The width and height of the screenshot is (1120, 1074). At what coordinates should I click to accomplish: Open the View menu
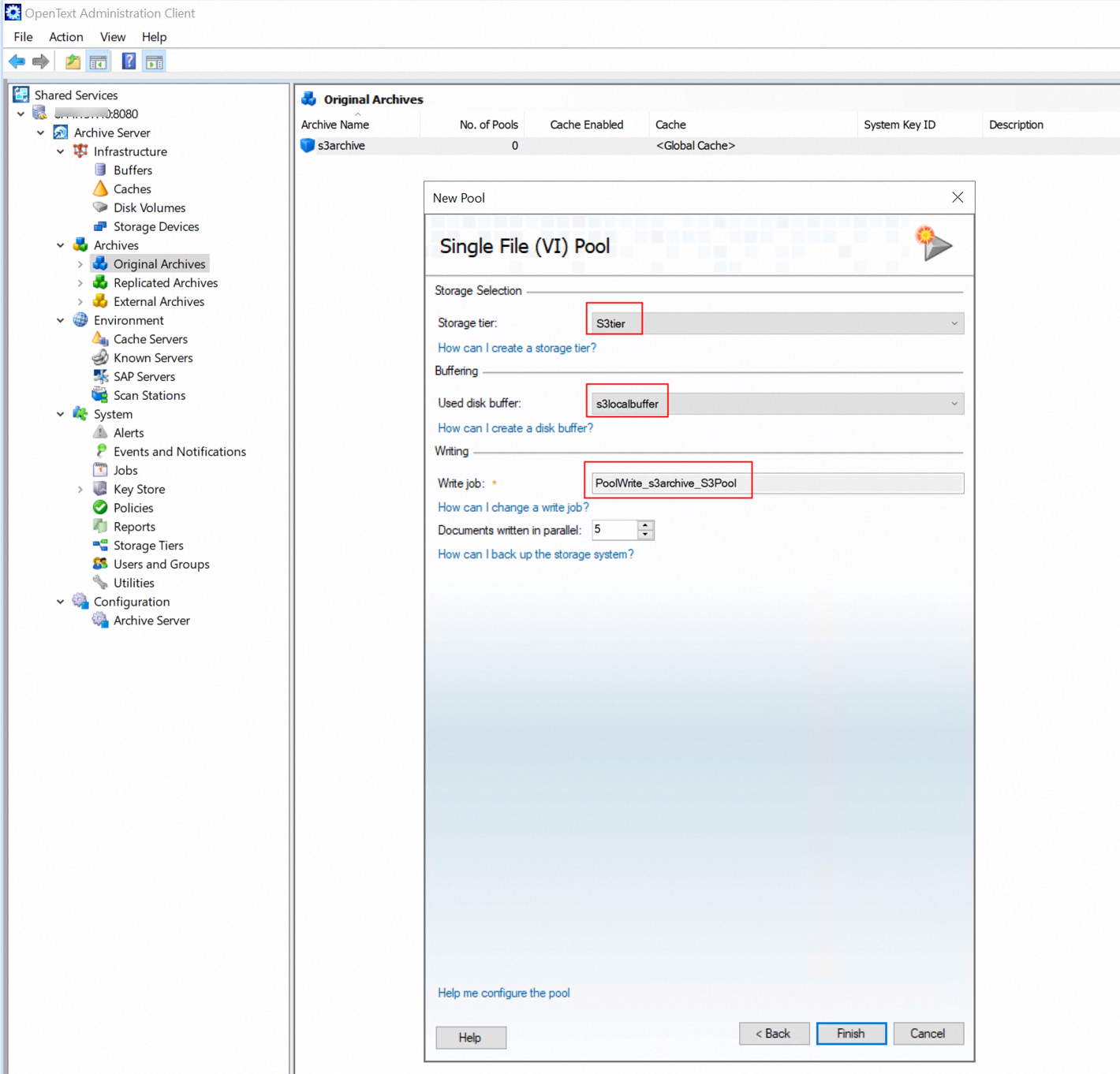[113, 37]
